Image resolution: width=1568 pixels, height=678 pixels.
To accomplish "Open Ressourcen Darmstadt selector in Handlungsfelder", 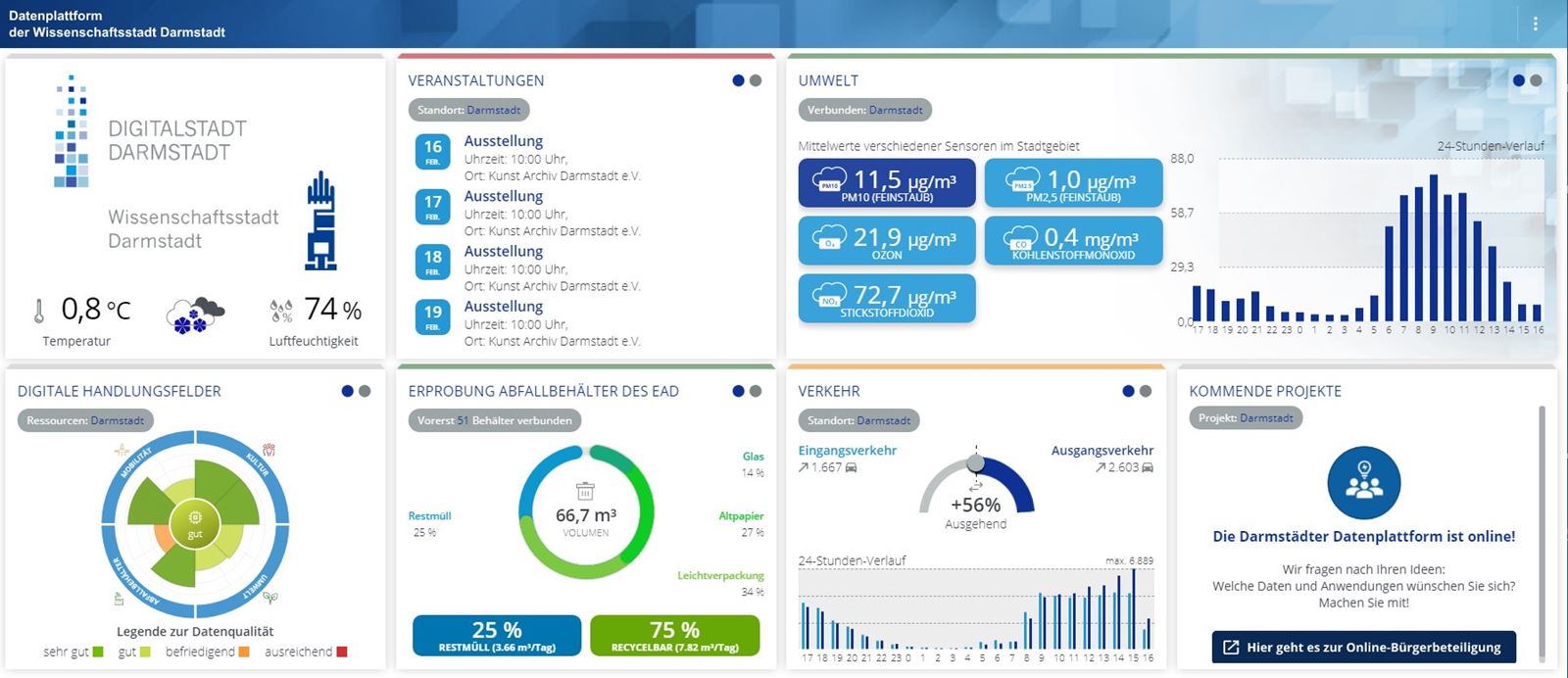I will 85,420.
